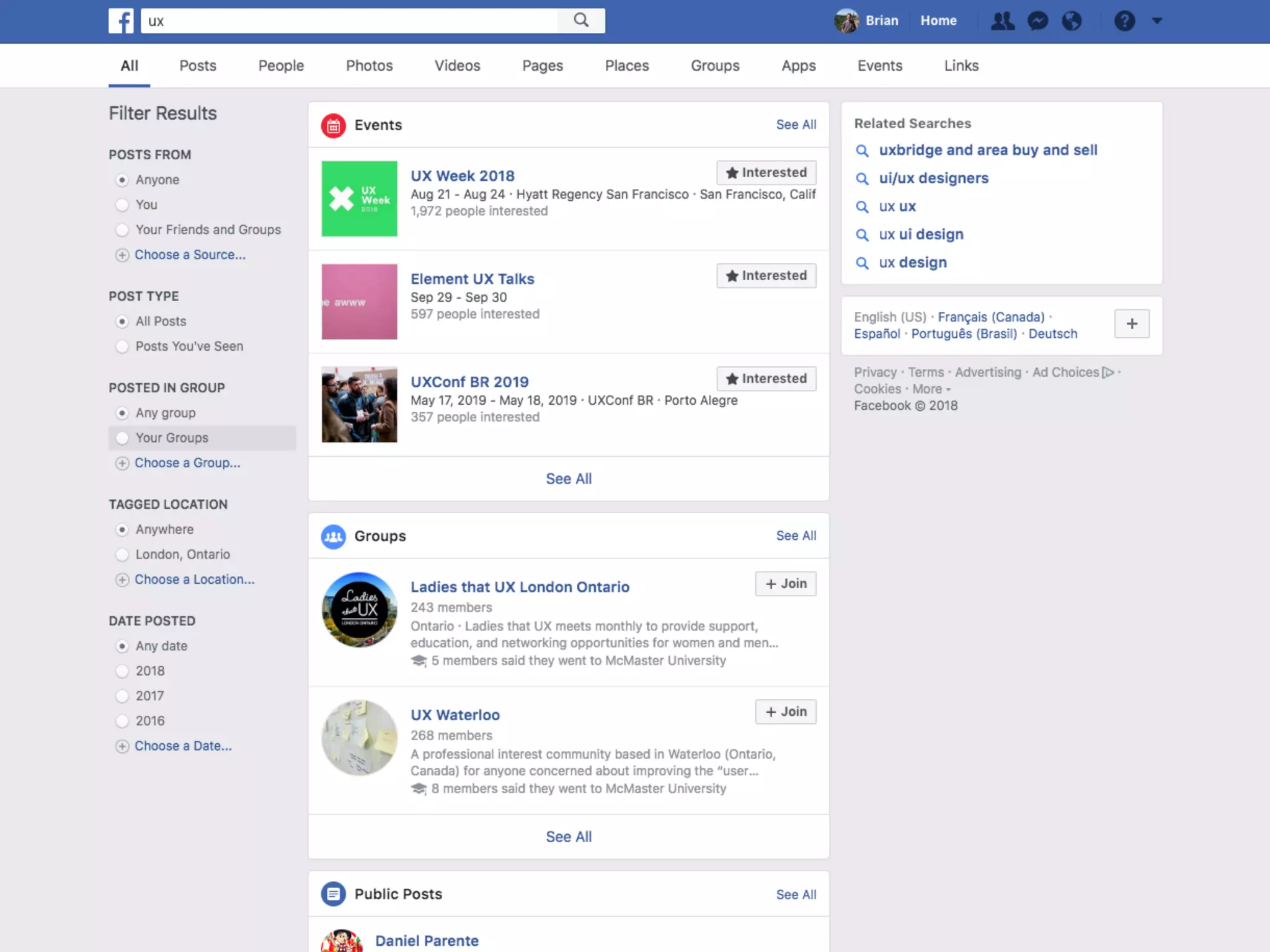Viewport: 1270px width, 952px height.
Task: Select the "Posts You've Seen" radio option
Action: 123,346
